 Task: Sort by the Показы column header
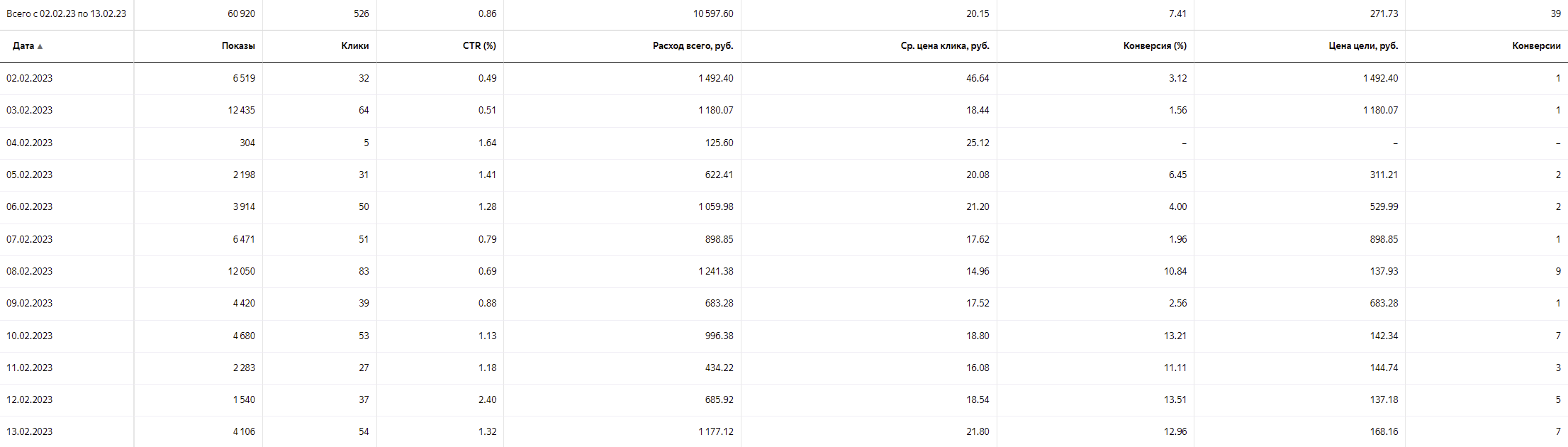[237, 46]
